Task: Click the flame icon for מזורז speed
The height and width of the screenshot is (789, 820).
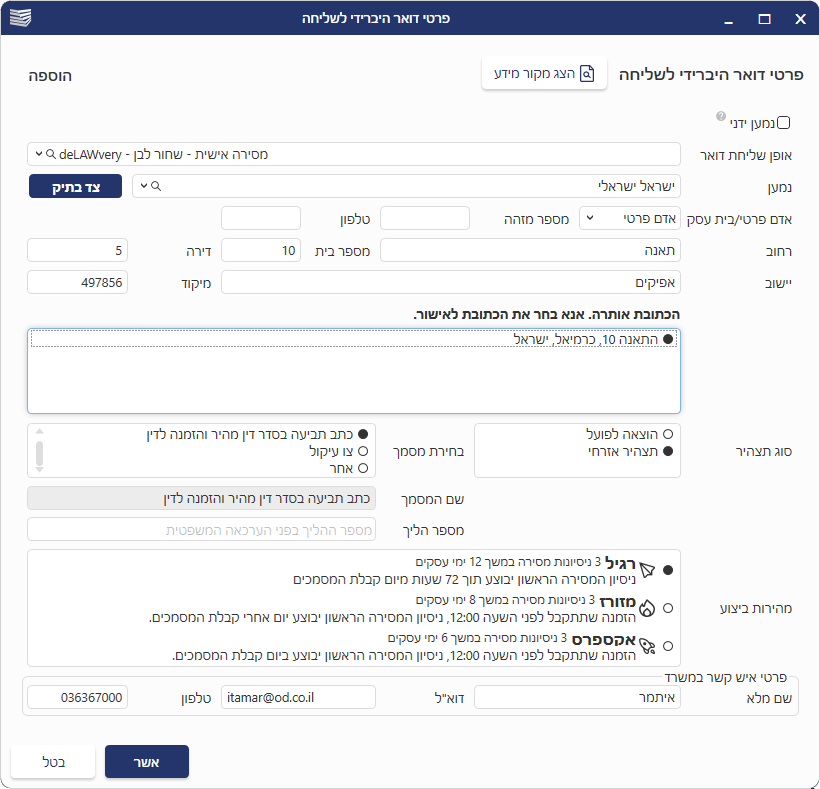Action: 647,607
